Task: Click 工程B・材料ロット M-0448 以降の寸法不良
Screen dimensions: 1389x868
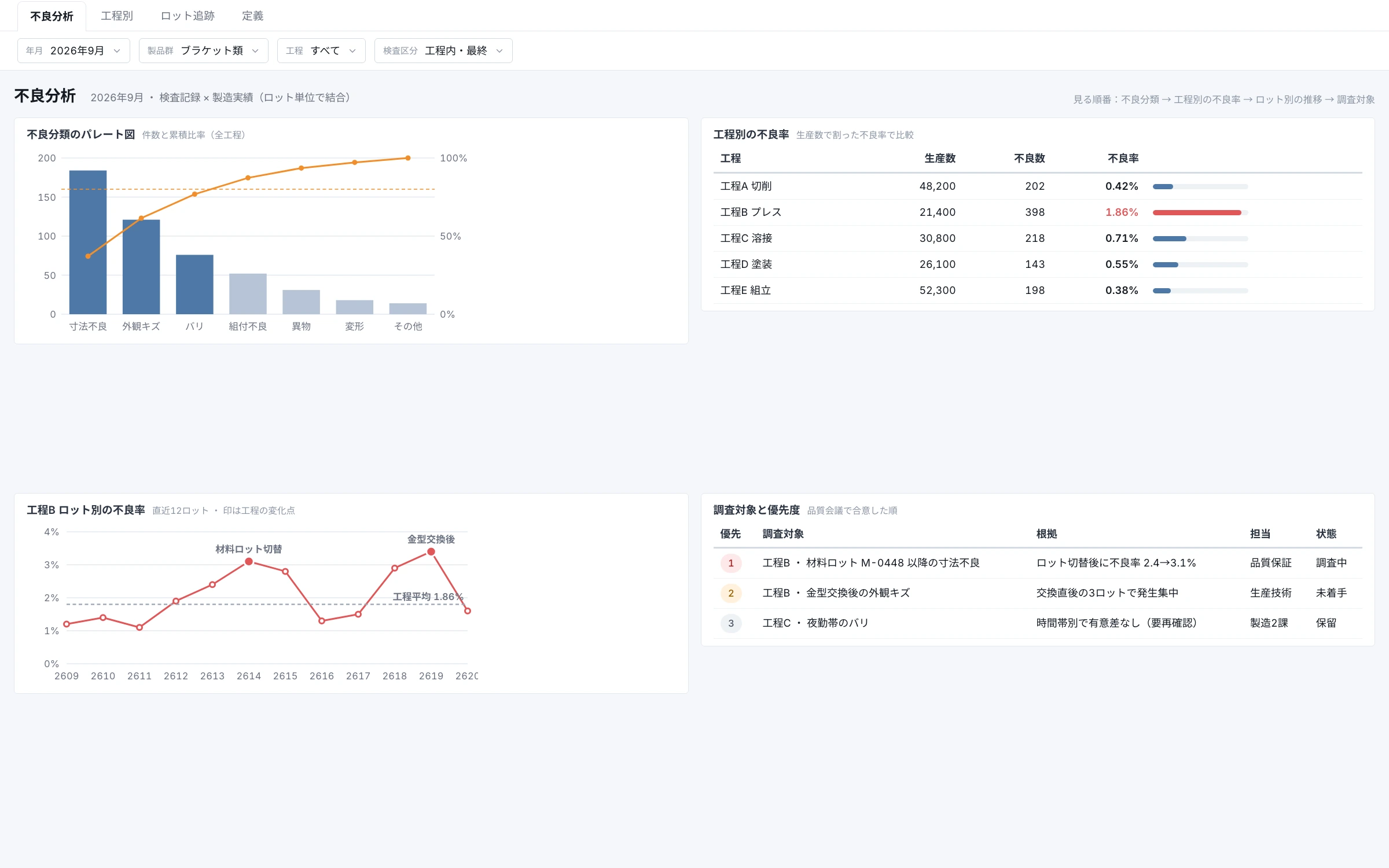Action: click(x=871, y=563)
